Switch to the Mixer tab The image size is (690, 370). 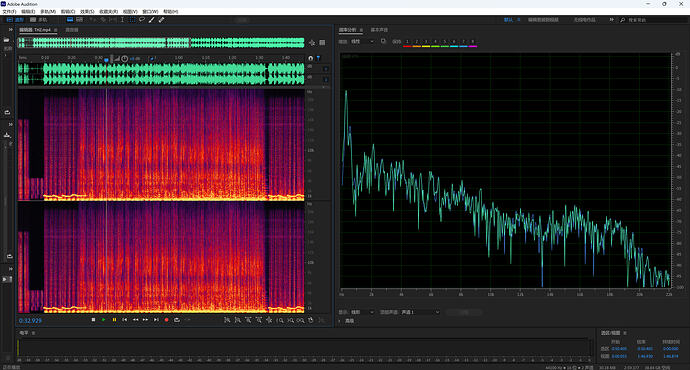pyautogui.click(x=72, y=30)
